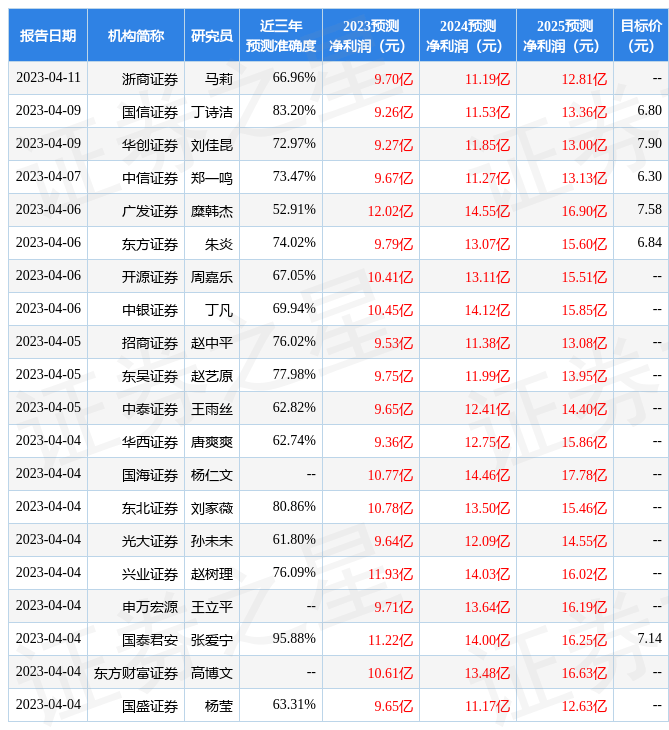Click analyst name 王雨丝

click(x=212, y=409)
